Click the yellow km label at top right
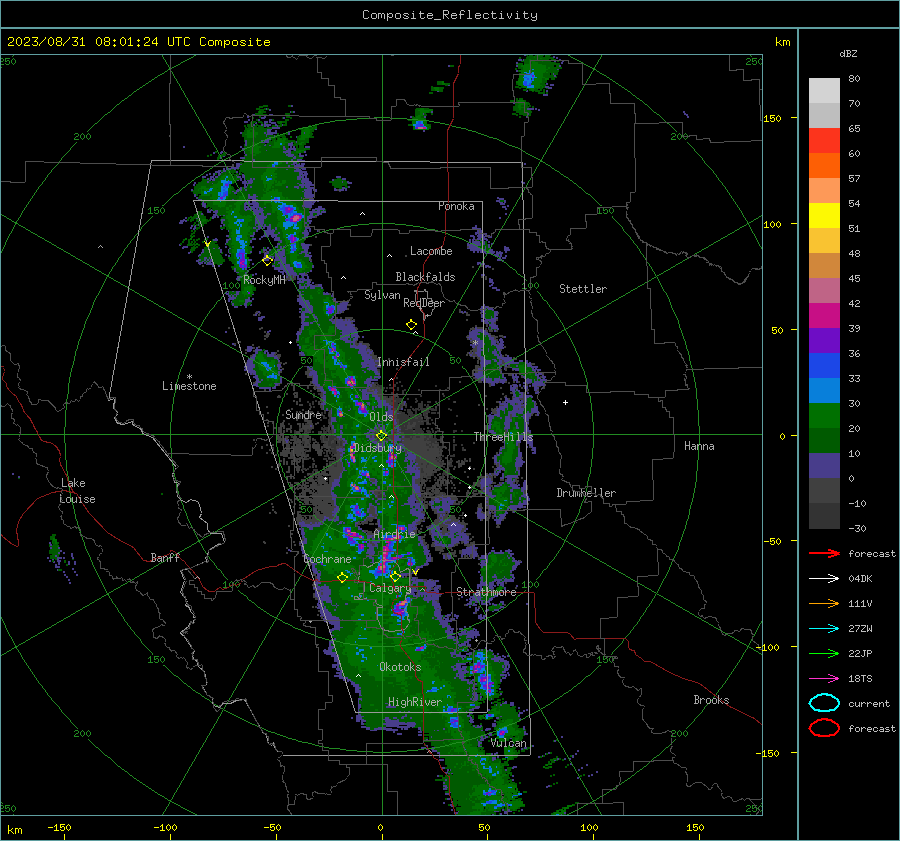 (x=782, y=42)
